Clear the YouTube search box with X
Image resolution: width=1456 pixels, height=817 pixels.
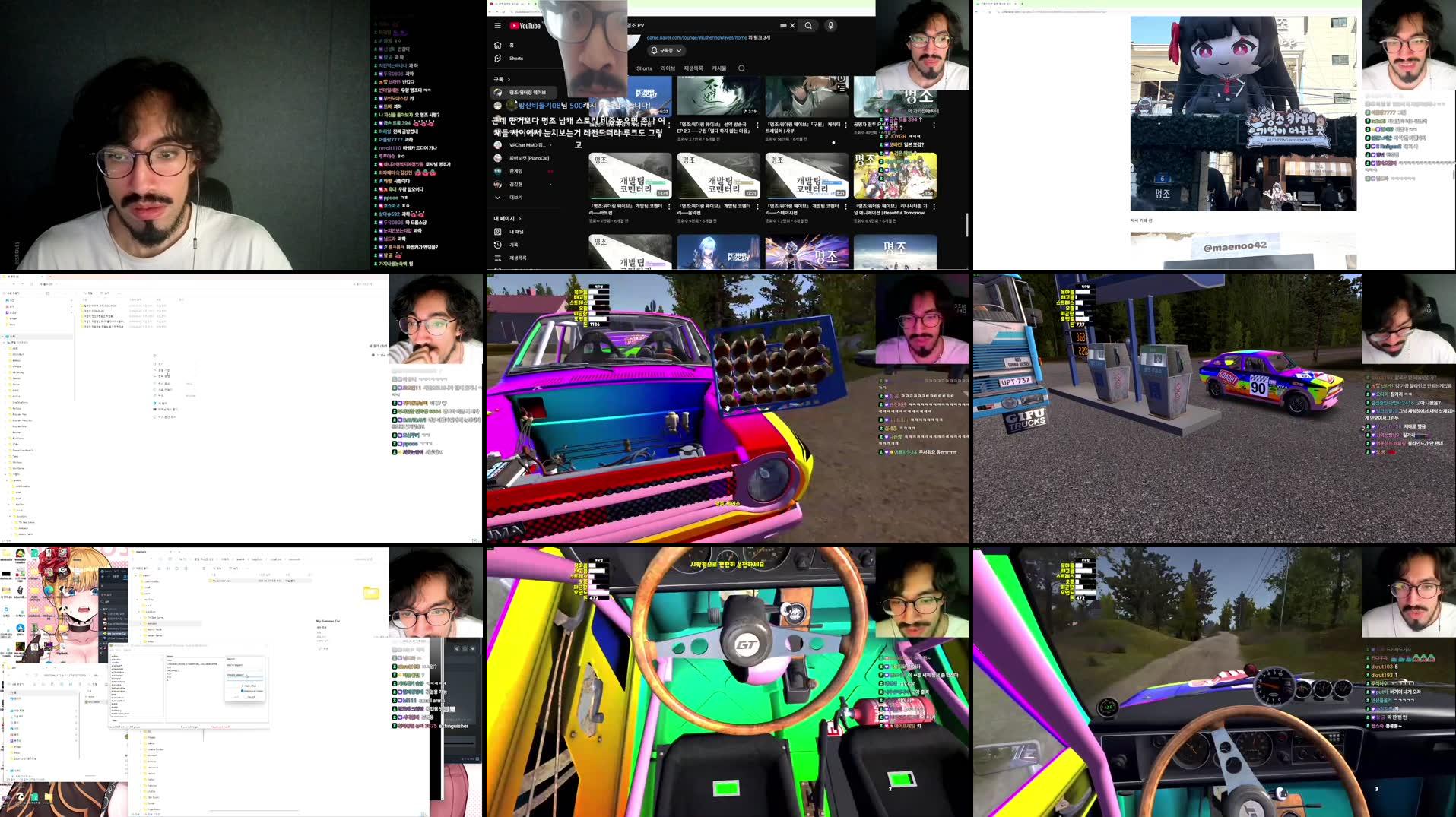coord(792,26)
